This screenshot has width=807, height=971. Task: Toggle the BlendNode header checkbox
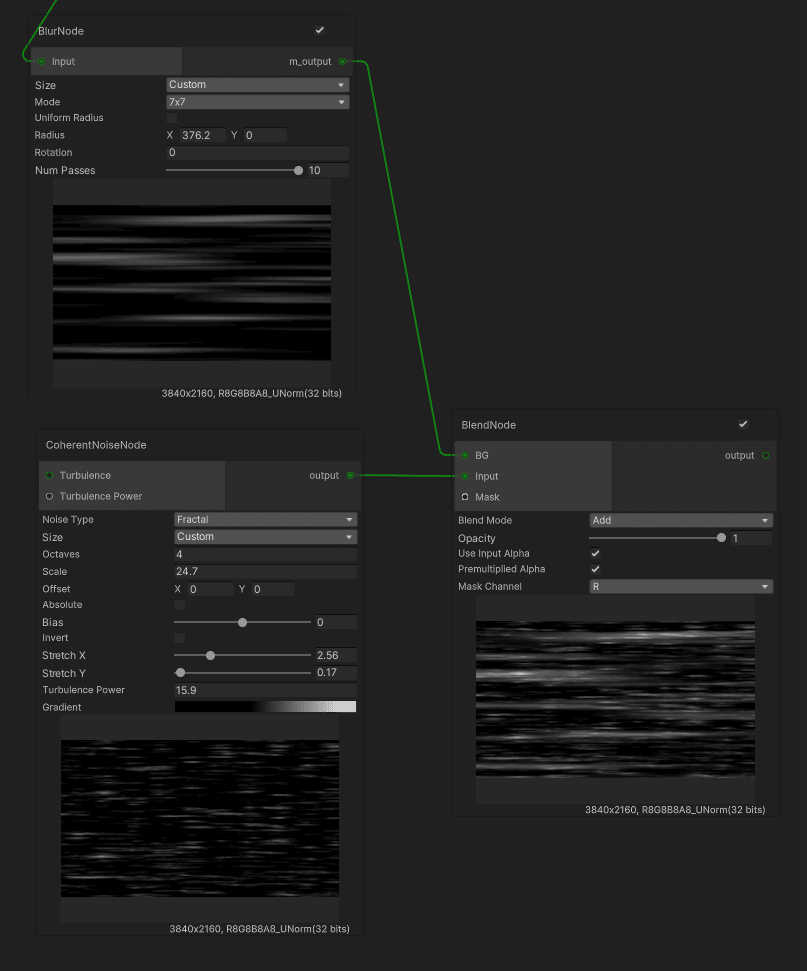pyautogui.click(x=743, y=424)
